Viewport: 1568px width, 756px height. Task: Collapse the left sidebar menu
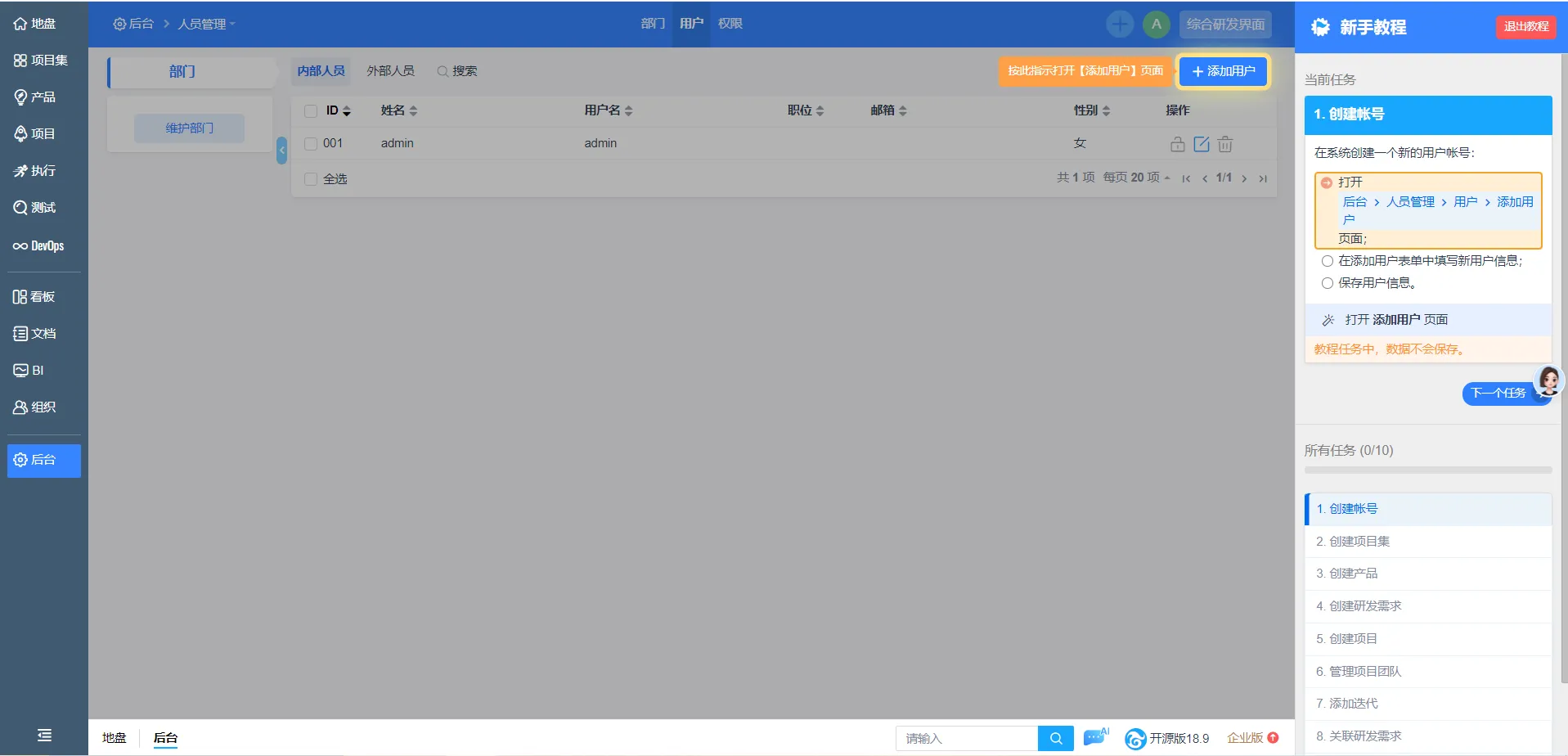click(44, 736)
